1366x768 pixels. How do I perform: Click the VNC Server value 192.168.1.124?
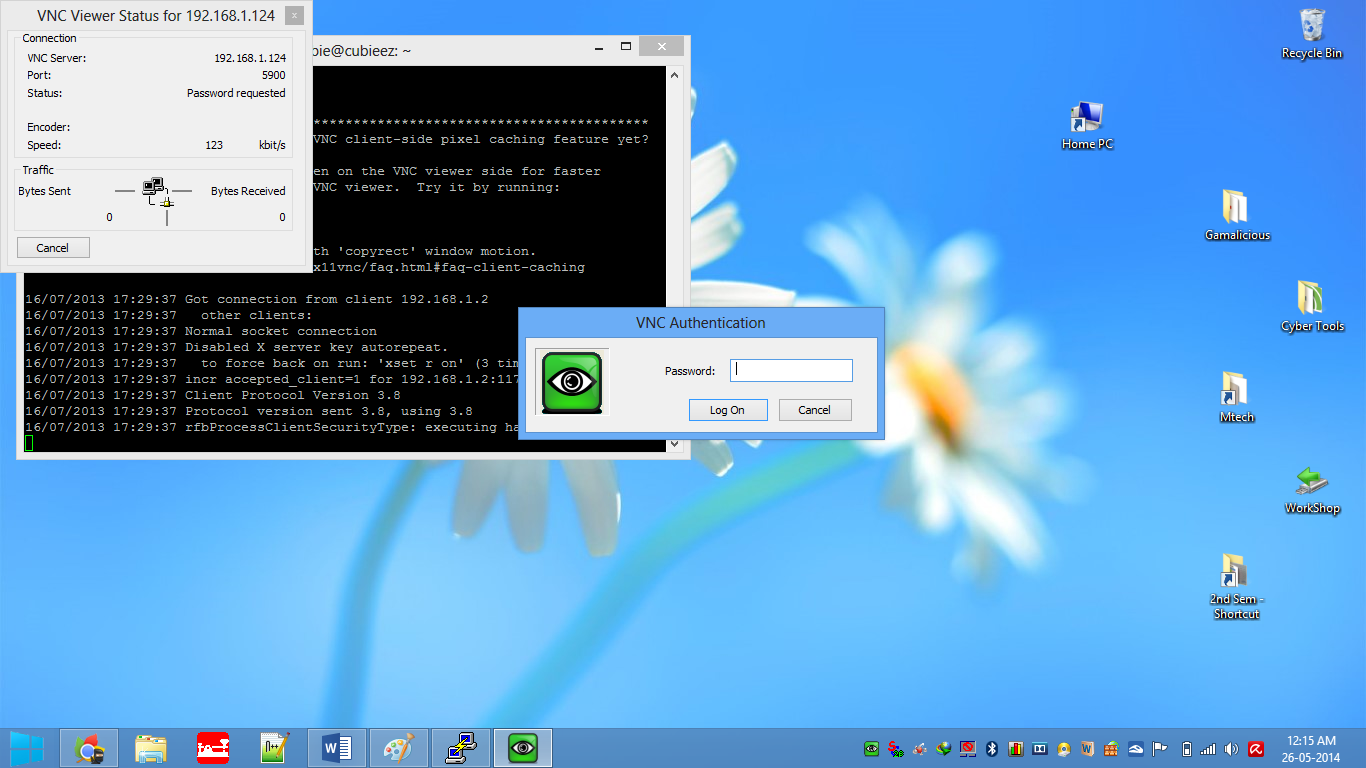click(250, 58)
